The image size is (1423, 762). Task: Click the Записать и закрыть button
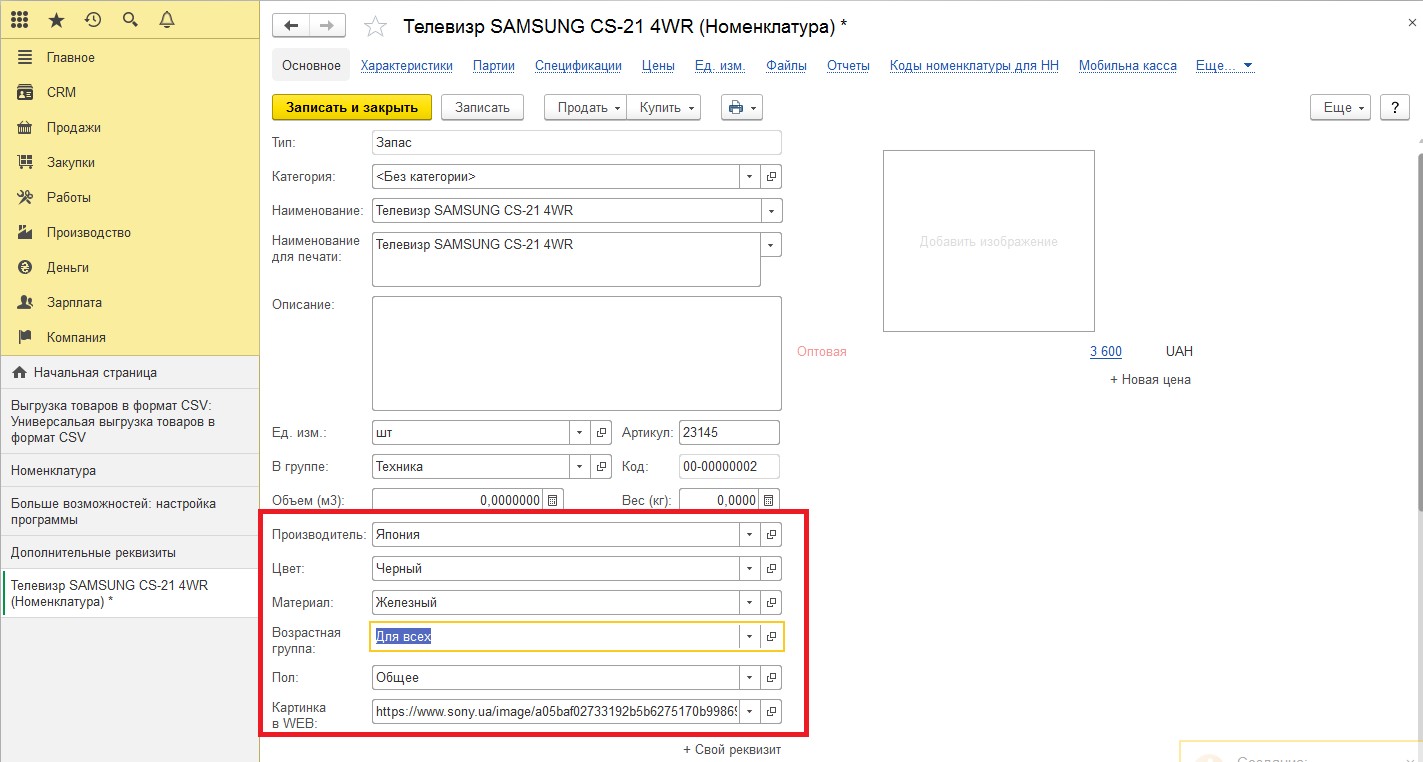pyautogui.click(x=351, y=107)
